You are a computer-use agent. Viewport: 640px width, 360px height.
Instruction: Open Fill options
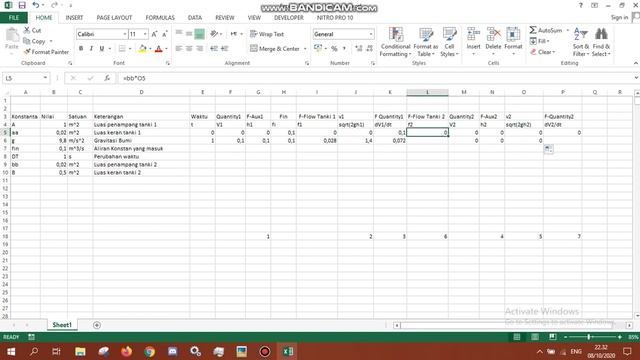coord(540,41)
